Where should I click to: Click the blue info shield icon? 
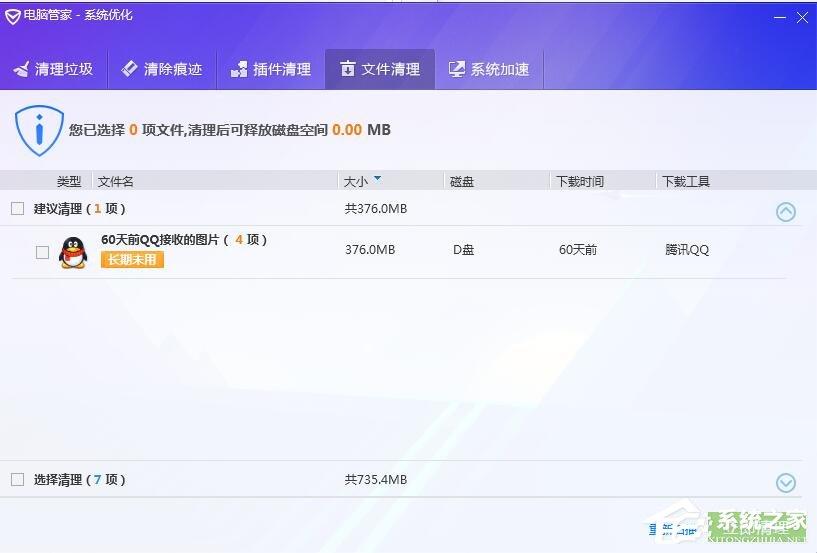(39, 130)
